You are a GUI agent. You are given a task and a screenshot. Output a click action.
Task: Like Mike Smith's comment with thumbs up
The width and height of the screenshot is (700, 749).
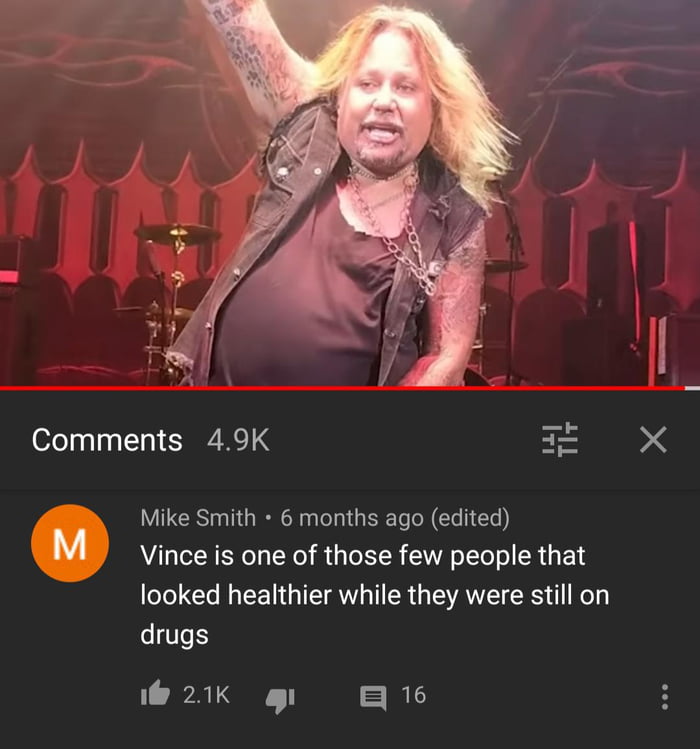tap(155, 694)
